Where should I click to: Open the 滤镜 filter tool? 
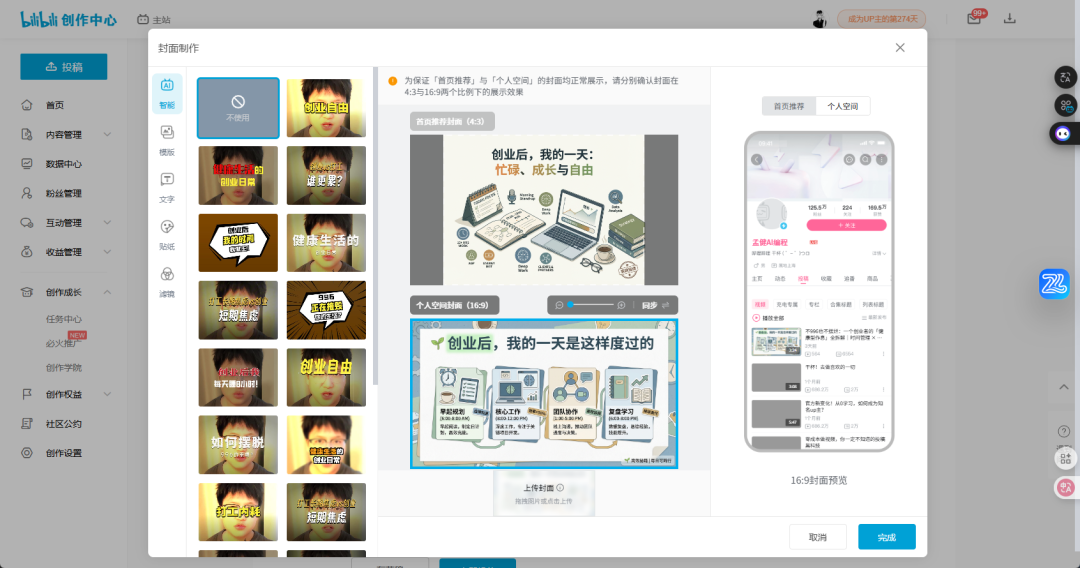(x=167, y=282)
